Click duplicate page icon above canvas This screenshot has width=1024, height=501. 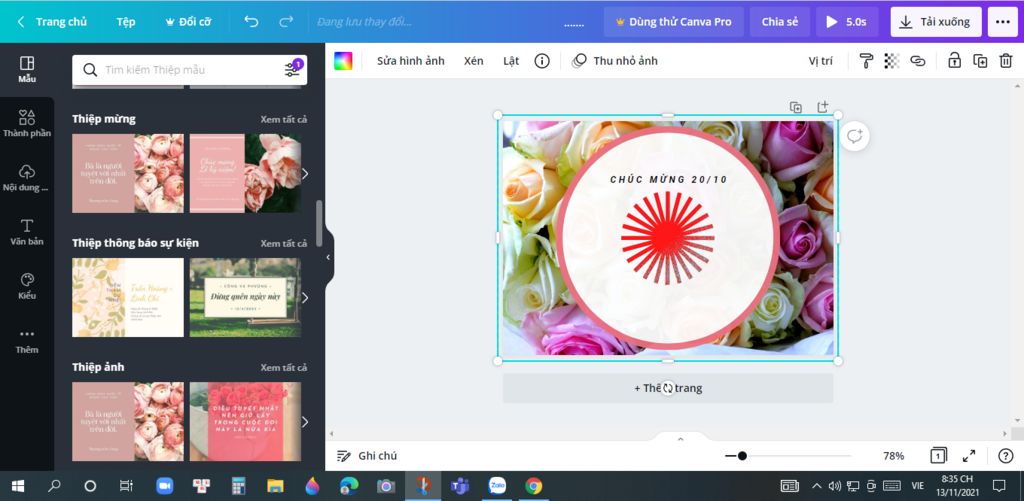[795, 107]
